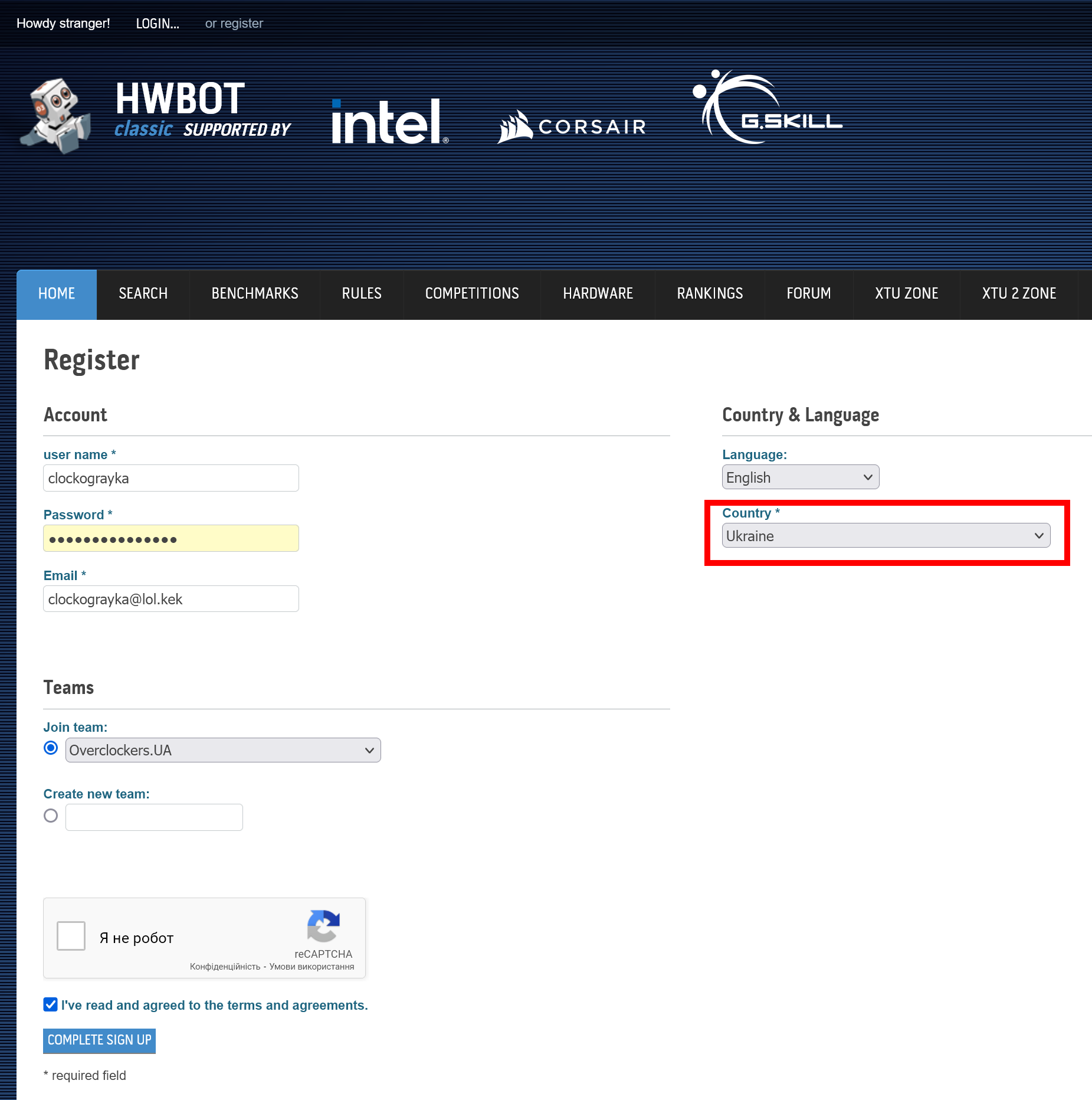Open the RULES menu item
This screenshot has height=1100, width=1092.
click(x=362, y=294)
